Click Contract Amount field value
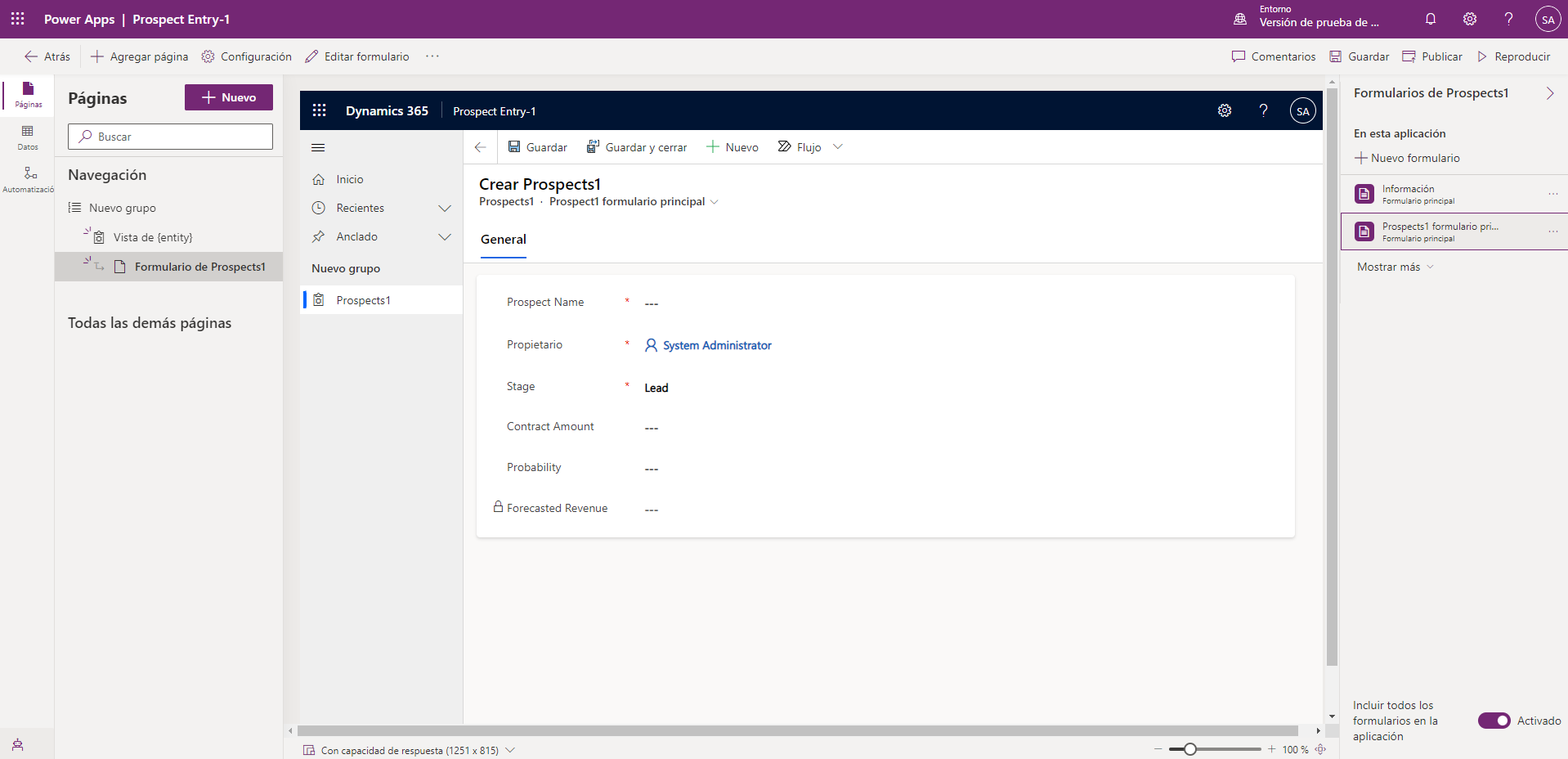Viewport: 1568px width, 759px height. coord(652,428)
